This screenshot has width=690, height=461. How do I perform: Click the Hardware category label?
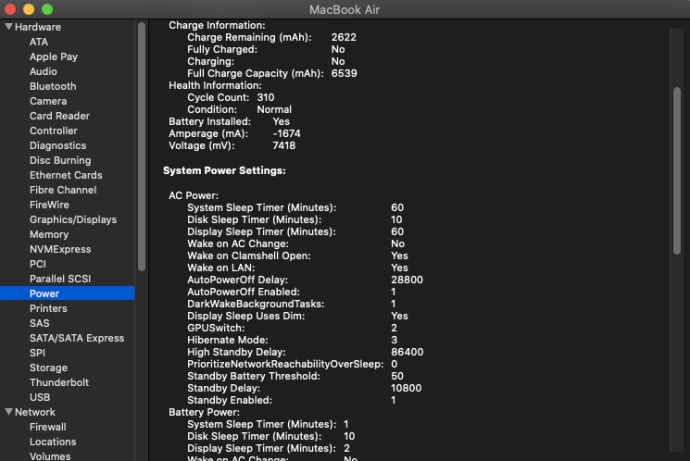click(38, 27)
